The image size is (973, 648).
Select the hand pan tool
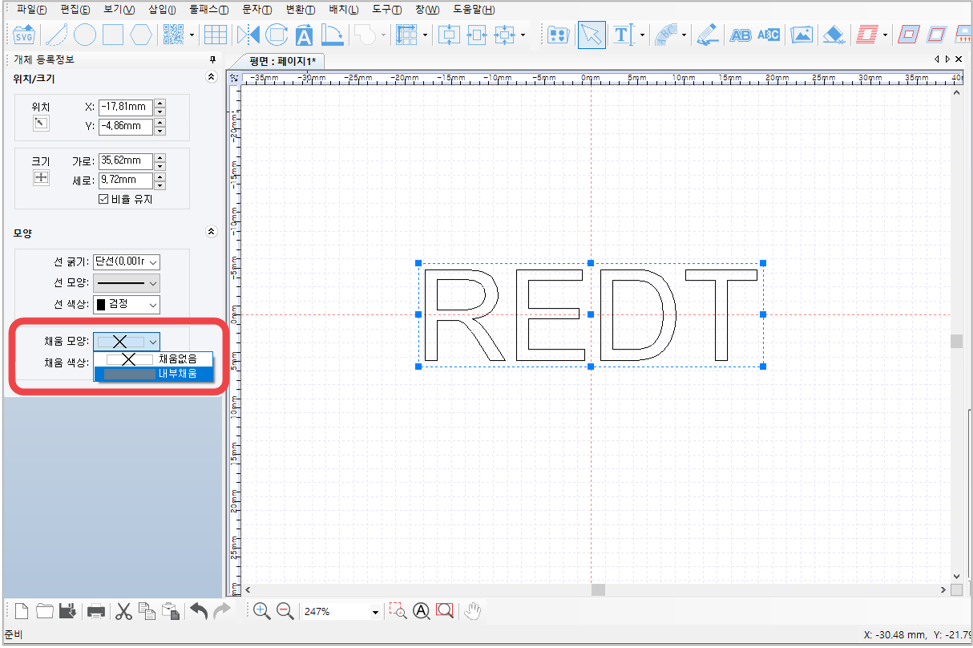[473, 611]
